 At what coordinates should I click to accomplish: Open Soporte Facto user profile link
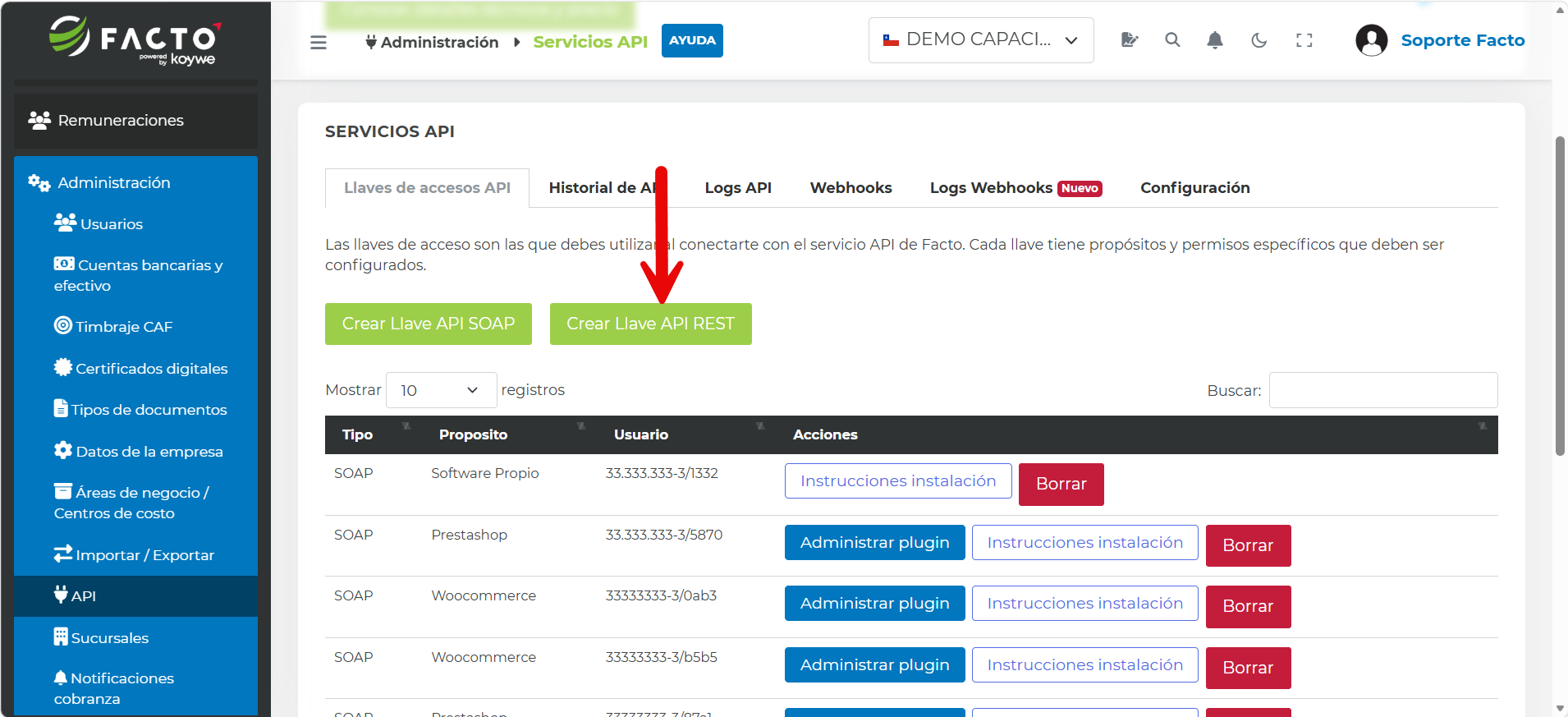[x=1463, y=40]
